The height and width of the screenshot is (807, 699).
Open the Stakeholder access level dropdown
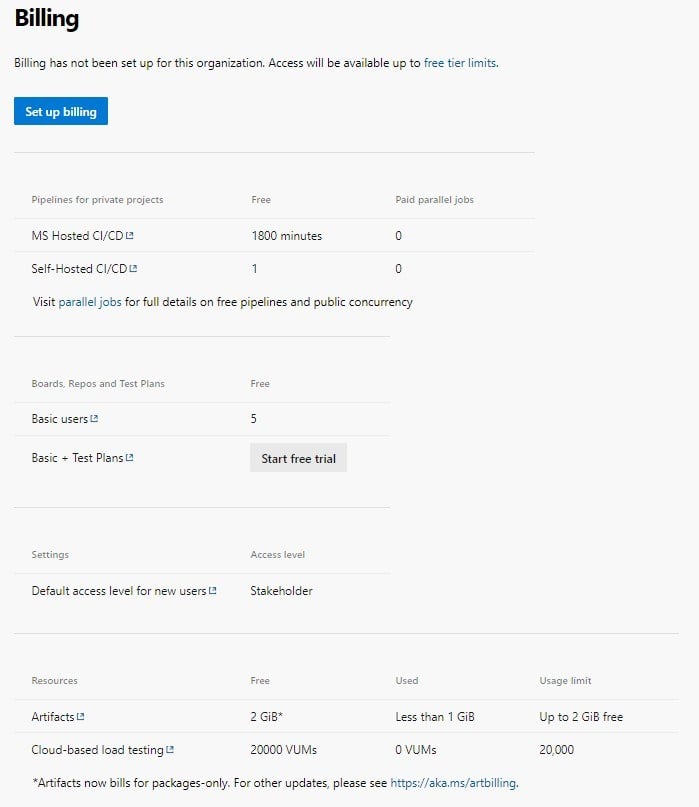(282, 591)
